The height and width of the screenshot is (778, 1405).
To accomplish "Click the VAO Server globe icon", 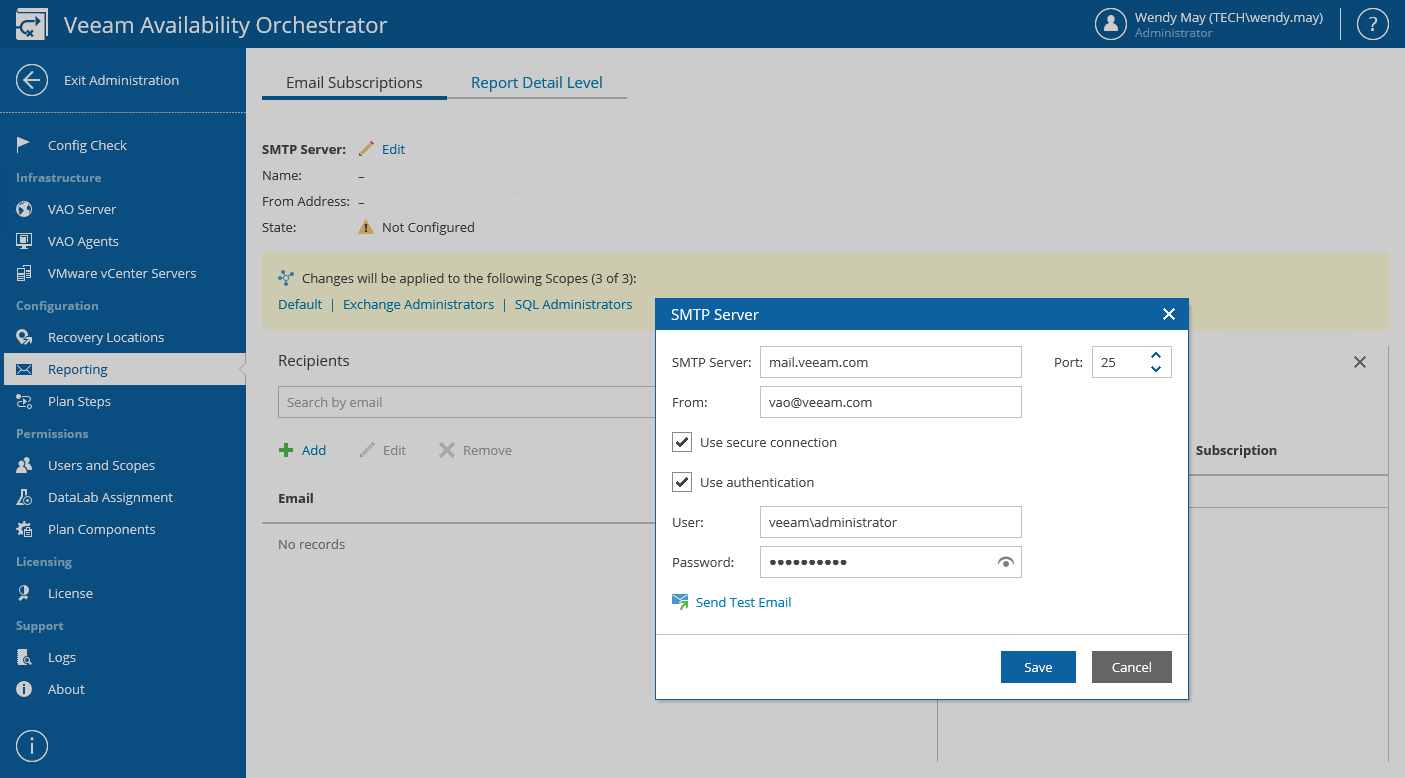I will [x=24, y=209].
